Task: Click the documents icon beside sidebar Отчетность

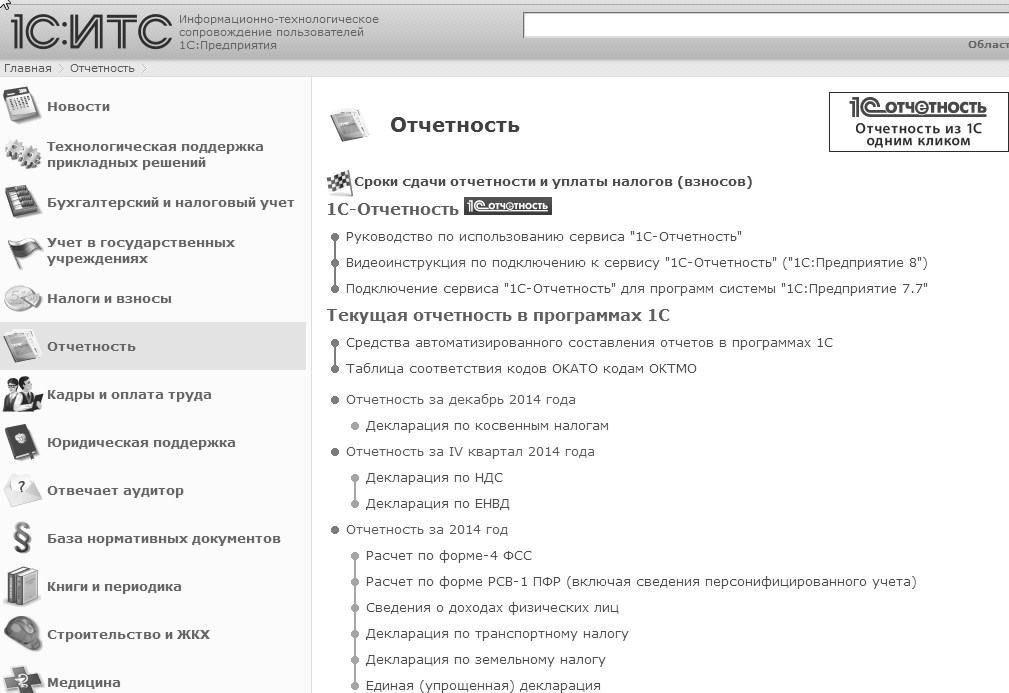Action: pyautogui.click(x=22, y=346)
